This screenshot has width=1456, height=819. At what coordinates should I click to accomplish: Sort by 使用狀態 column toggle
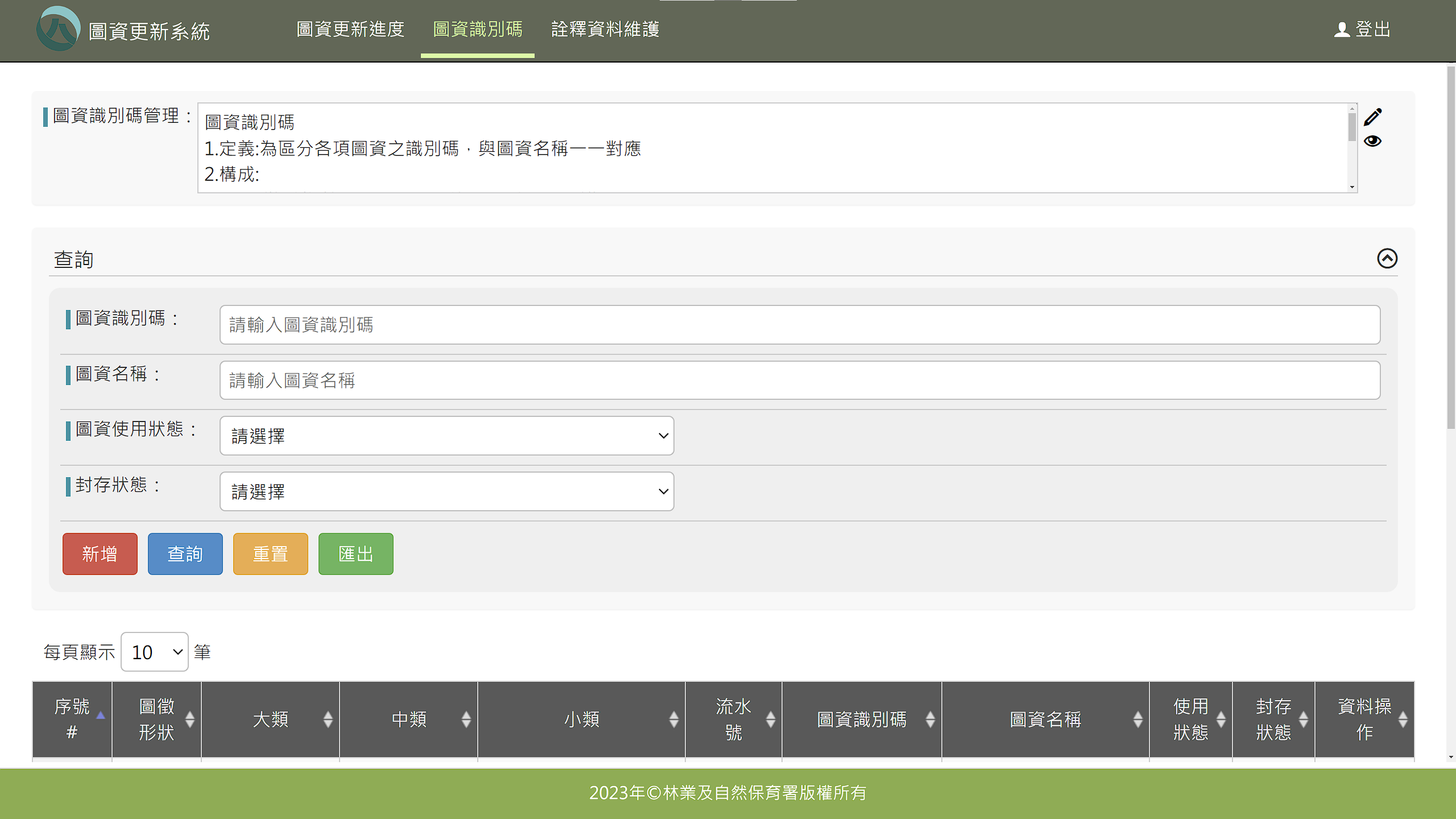1221,719
